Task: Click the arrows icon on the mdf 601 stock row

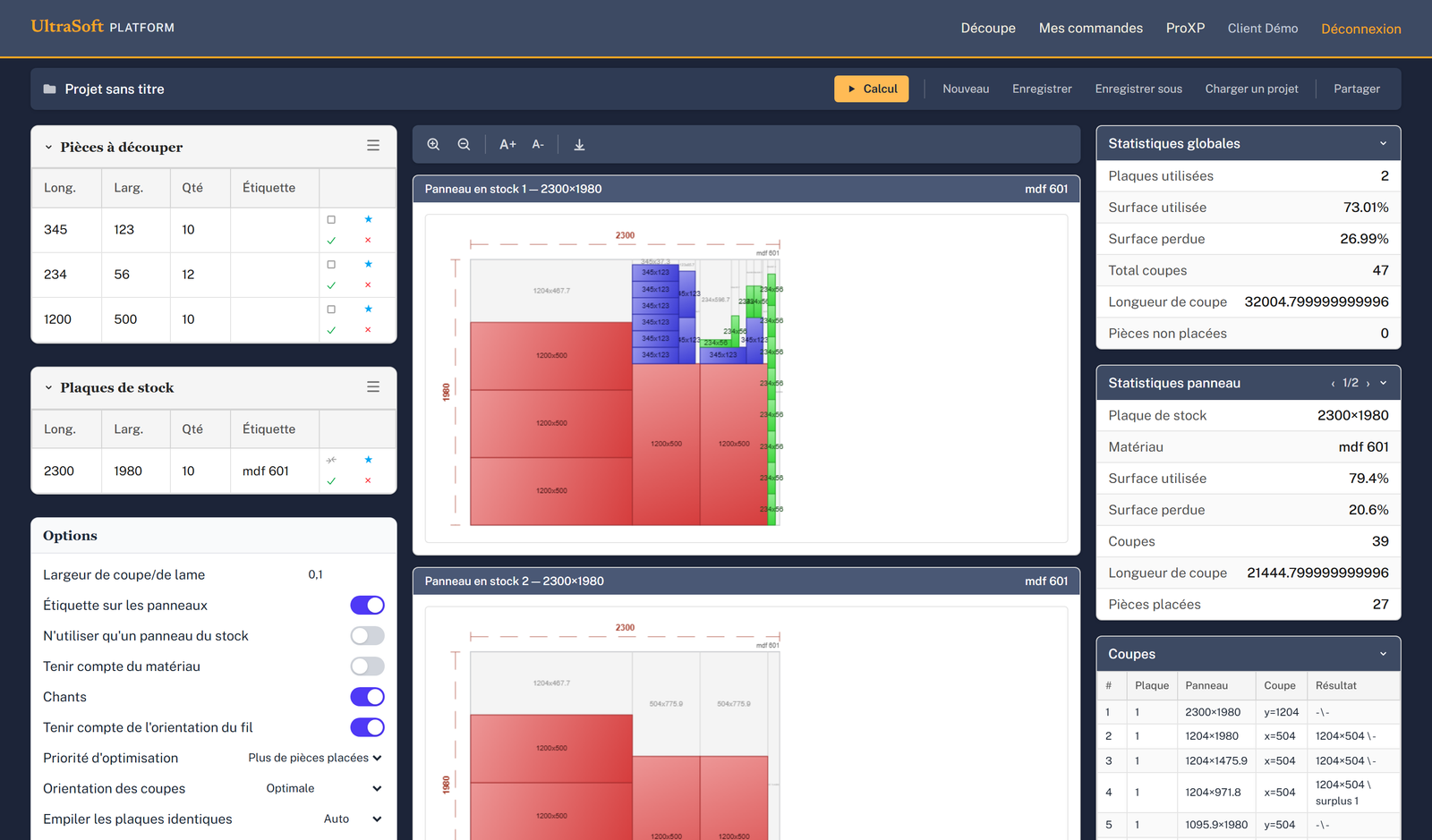Action: 331,460
